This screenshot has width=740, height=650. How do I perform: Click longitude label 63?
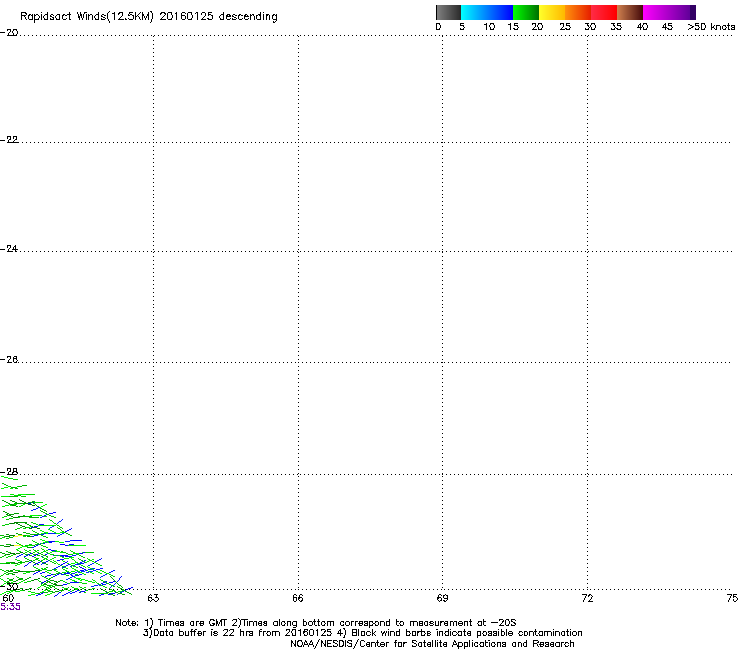point(153,598)
